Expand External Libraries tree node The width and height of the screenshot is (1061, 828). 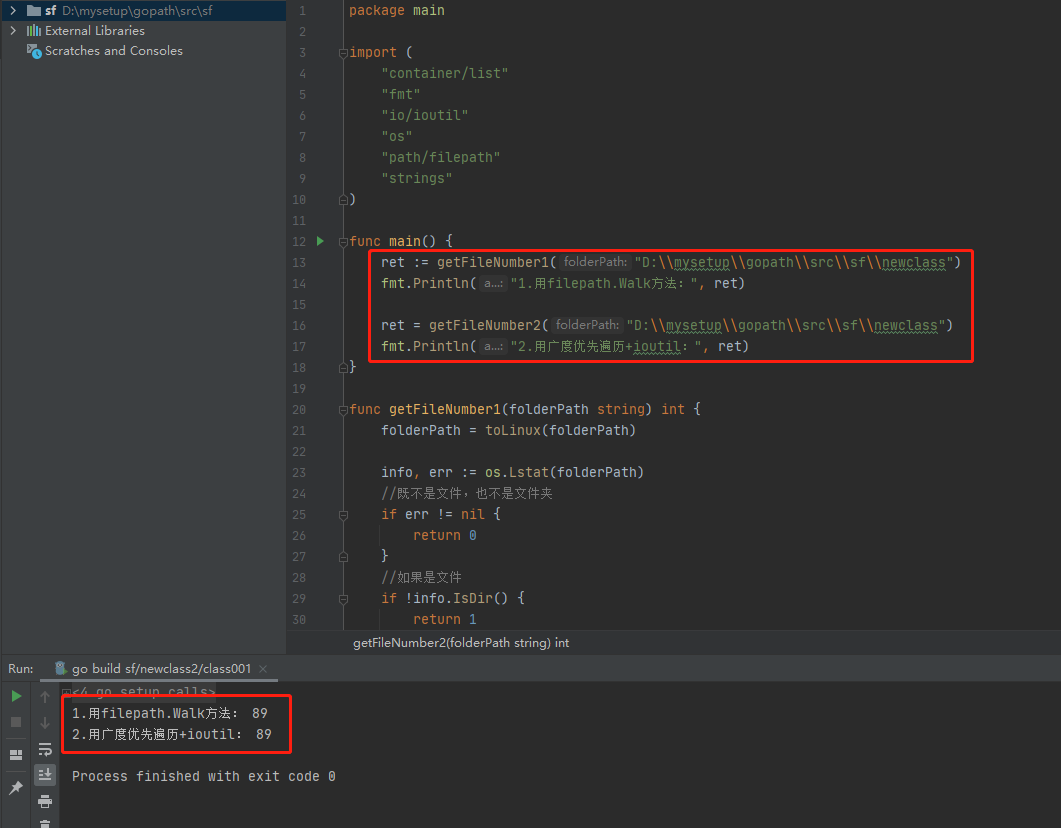point(13,30)
